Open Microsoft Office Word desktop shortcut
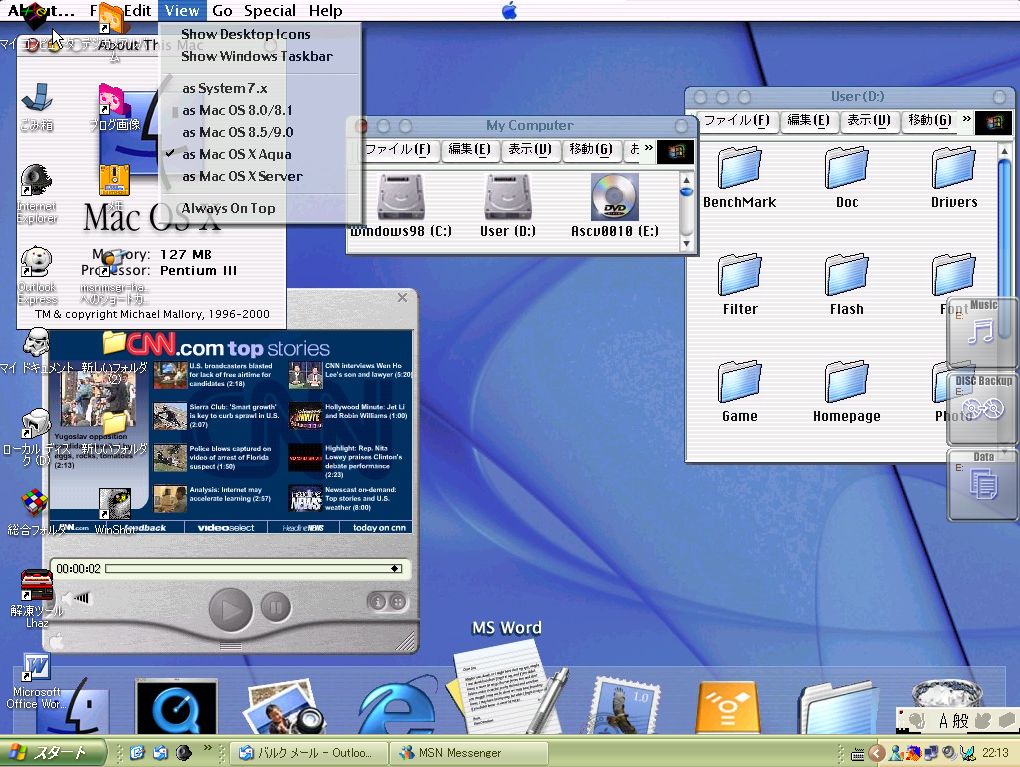 pyautogui.click(x=36, y=681)
